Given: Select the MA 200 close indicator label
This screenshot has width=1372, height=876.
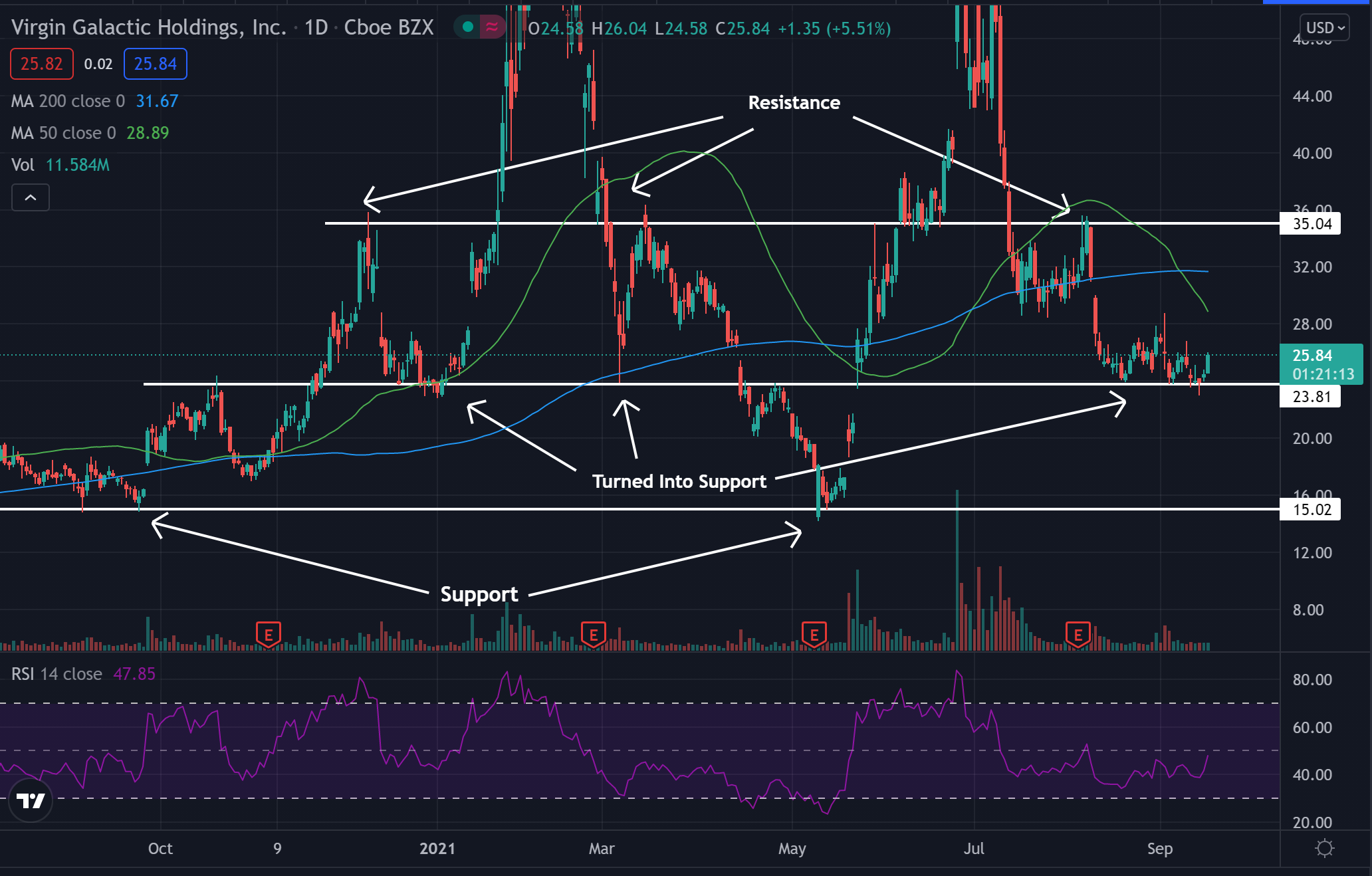Looking at the screenshot, I should (68, 101).
